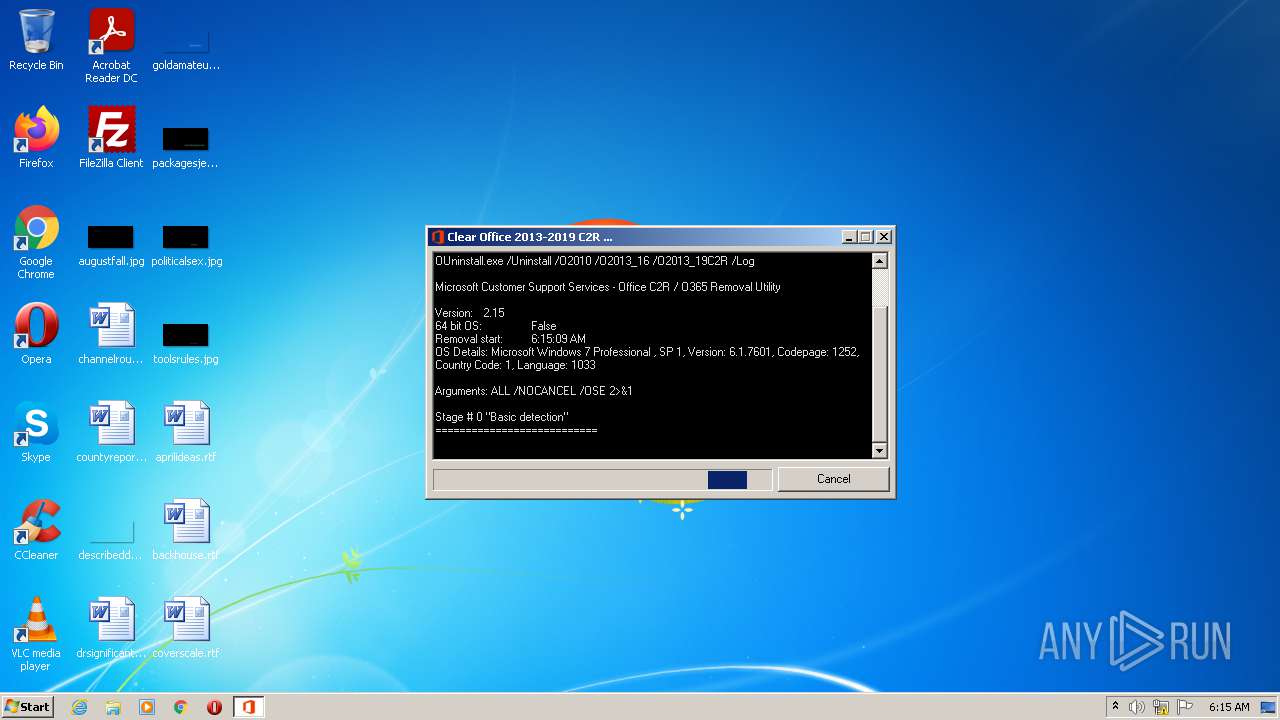Click the removal progress bar
1280x720 pixels.
[603, 480]
